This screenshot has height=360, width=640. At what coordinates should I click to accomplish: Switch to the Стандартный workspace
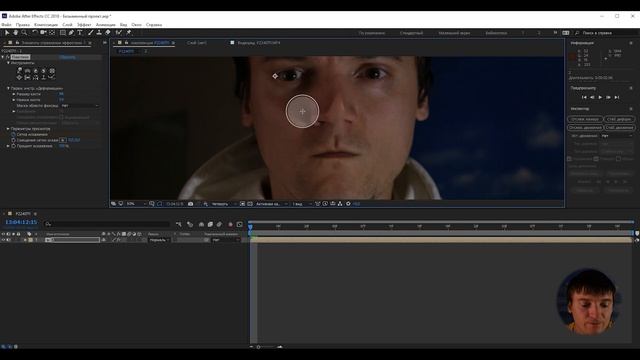[411, 33]
